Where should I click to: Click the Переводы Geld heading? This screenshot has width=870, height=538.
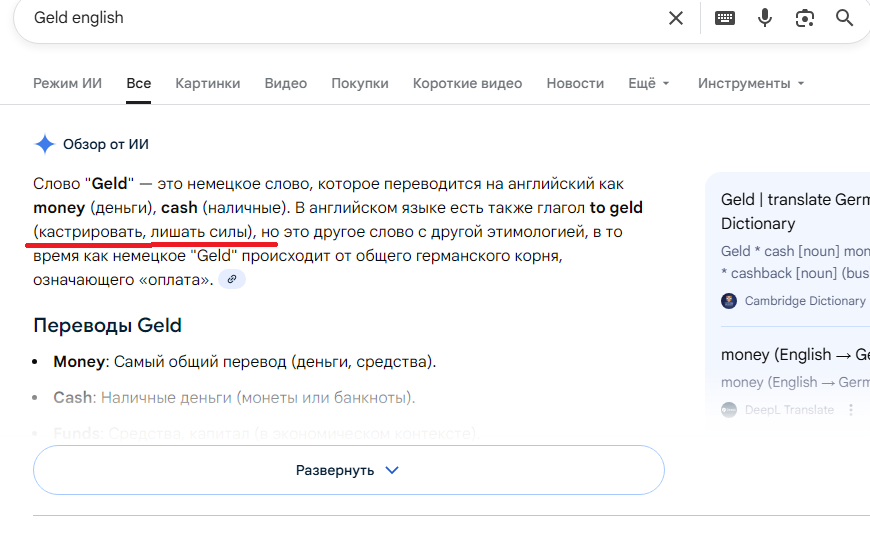pyautogui.click(x=107, y=325)
